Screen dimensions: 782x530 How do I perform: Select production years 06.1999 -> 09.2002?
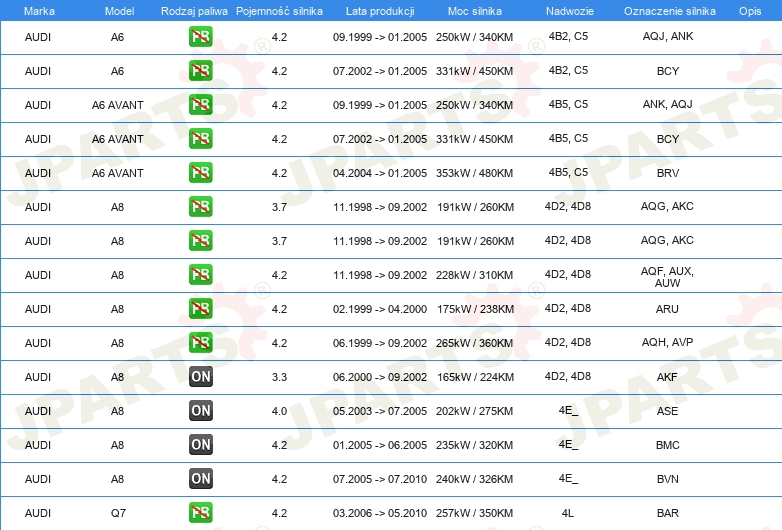click(380, 343)
